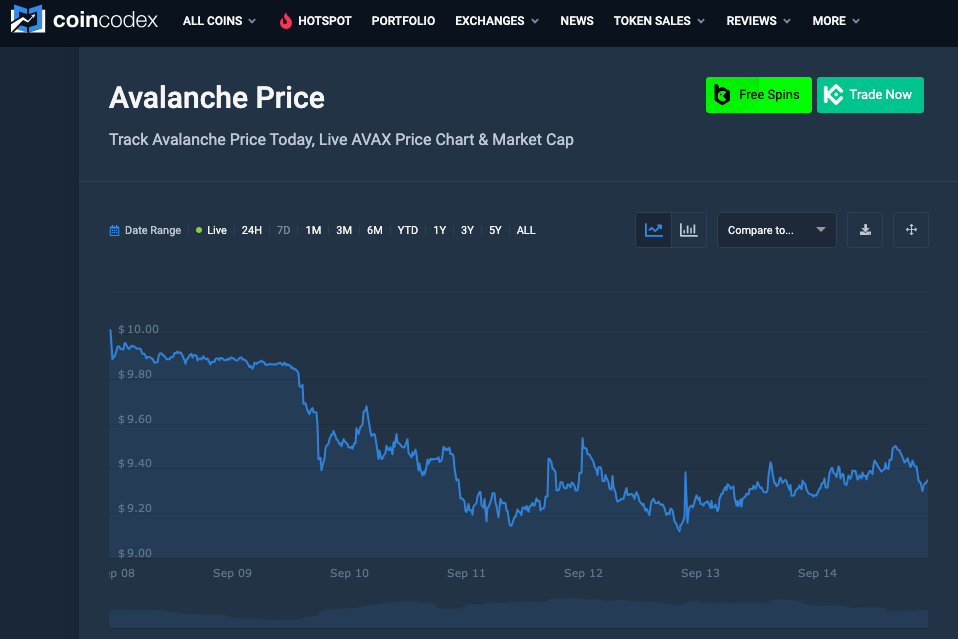Toggle Live price mode
Viewport: 958px width, 639px height.
[x=211, y=230]
